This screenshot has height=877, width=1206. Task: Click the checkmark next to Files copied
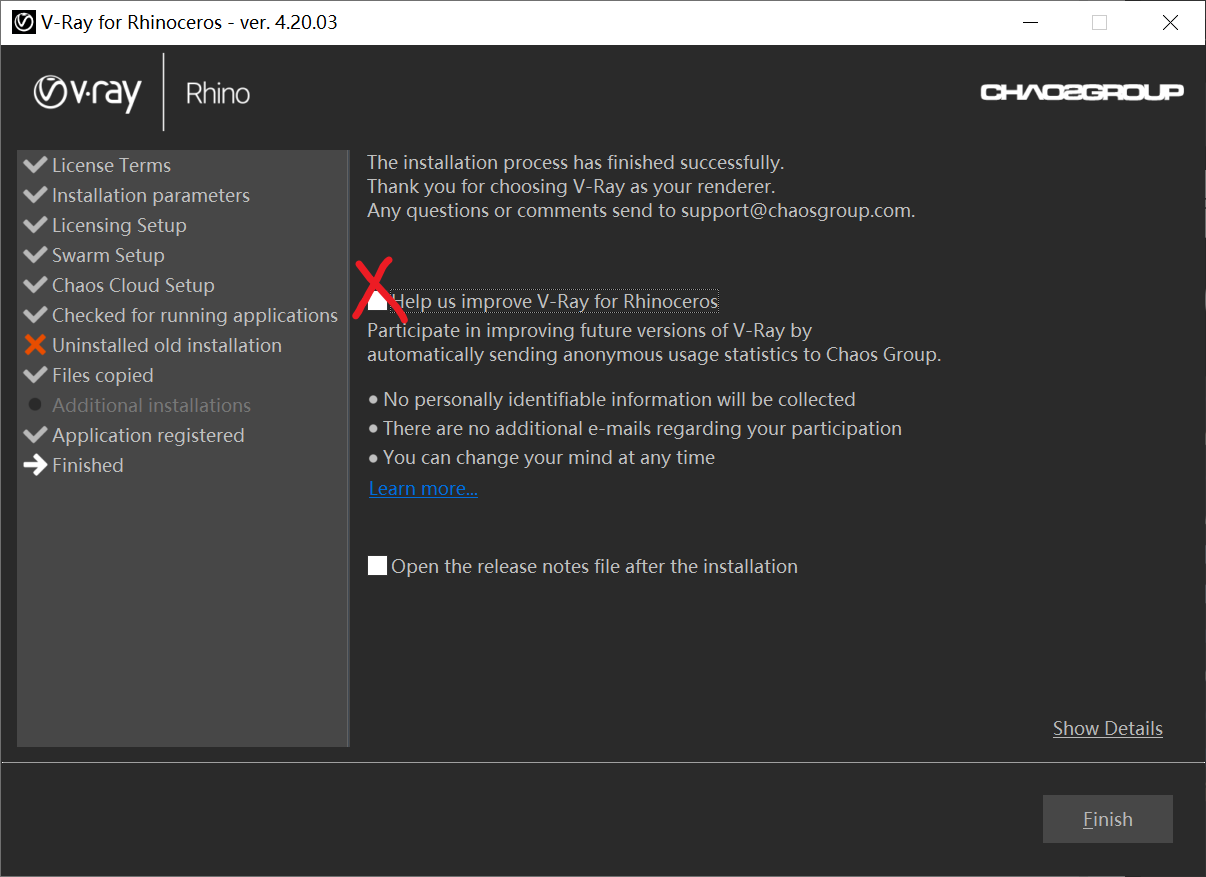click(x=35, y=375)
